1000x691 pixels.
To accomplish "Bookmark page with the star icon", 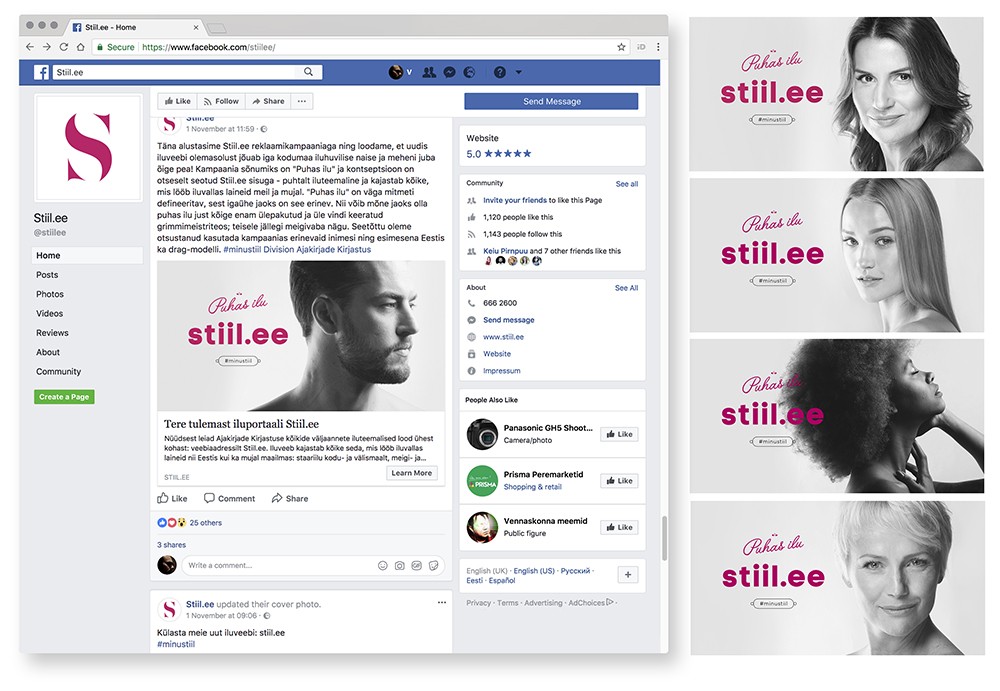I will 621,47.
